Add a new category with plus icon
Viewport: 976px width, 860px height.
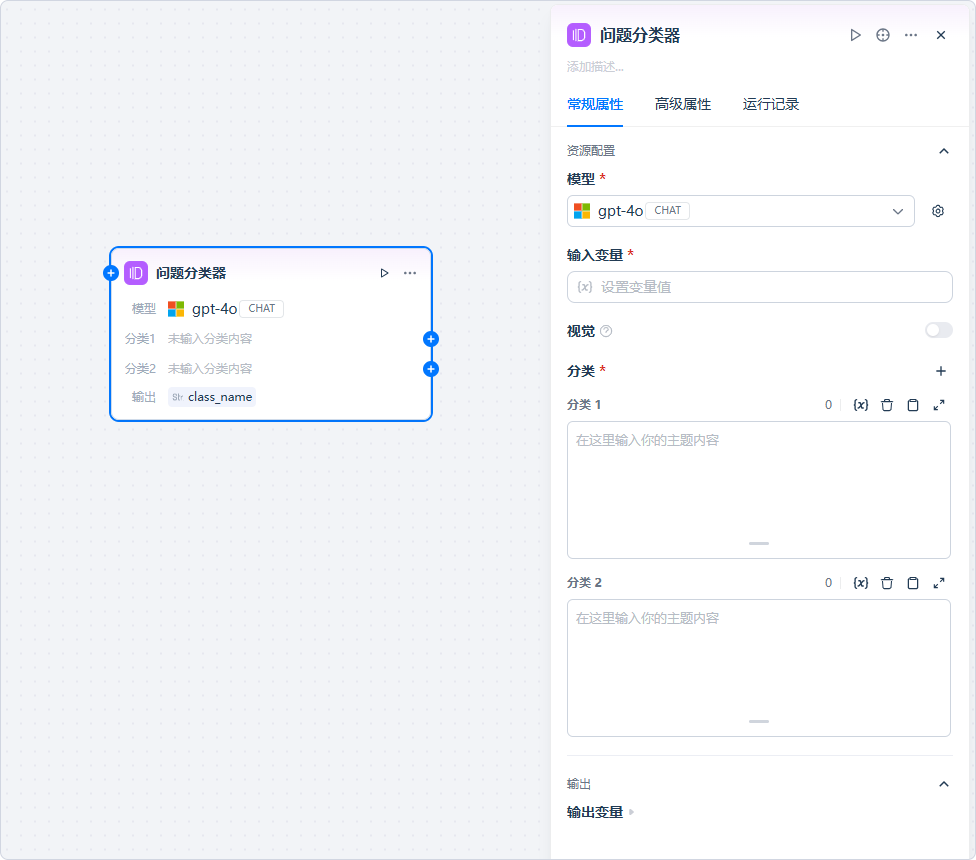point(940,371)
